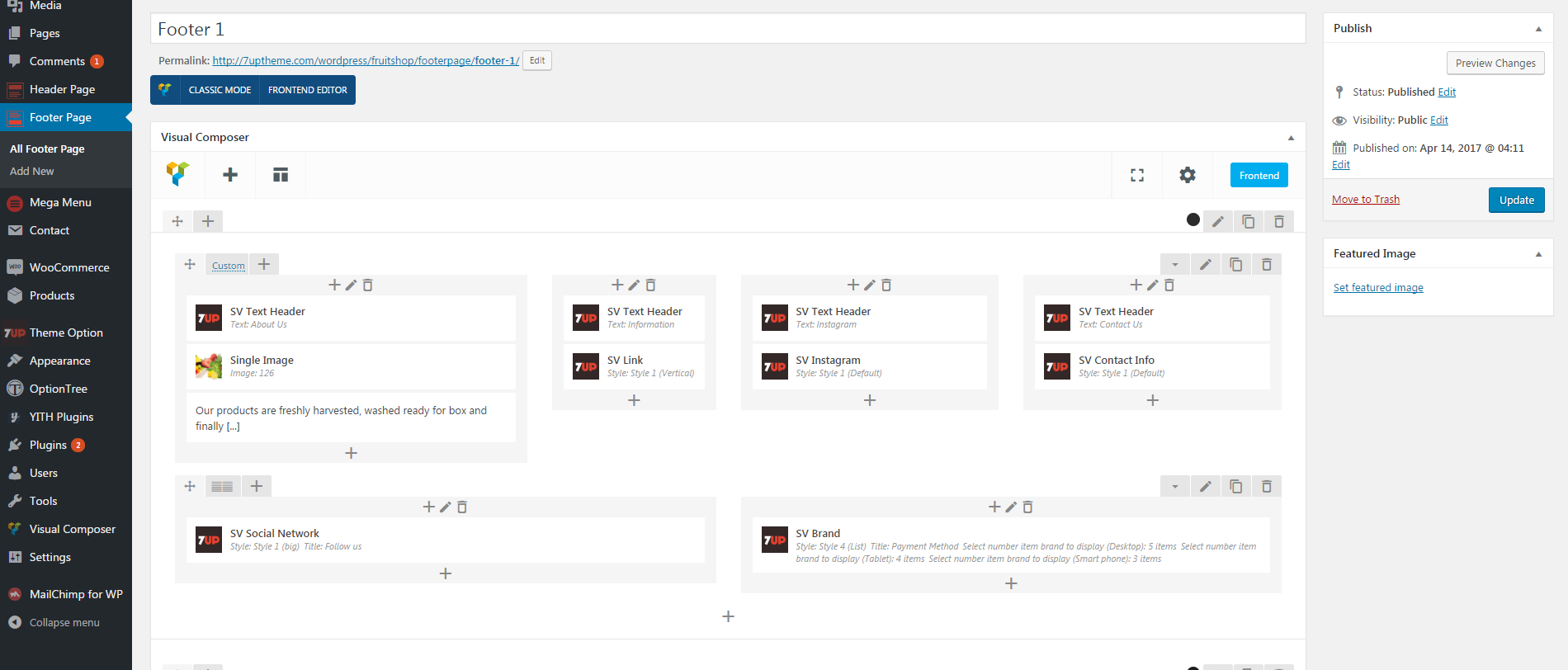
Task: Edit the inner row containing SV Social Network
Action: click(x=1205, y=487)
